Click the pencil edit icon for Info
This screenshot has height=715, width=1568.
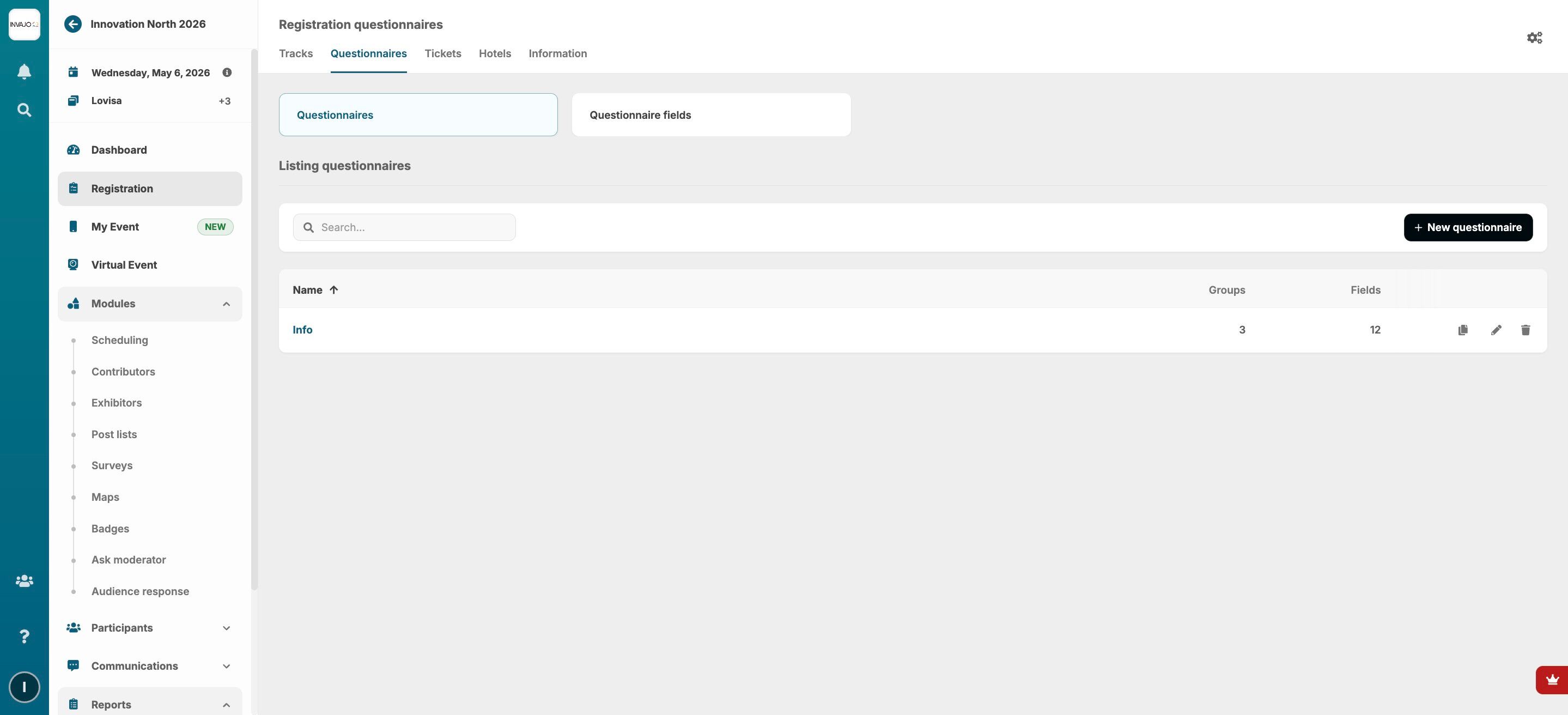(x=1496, y=330)
